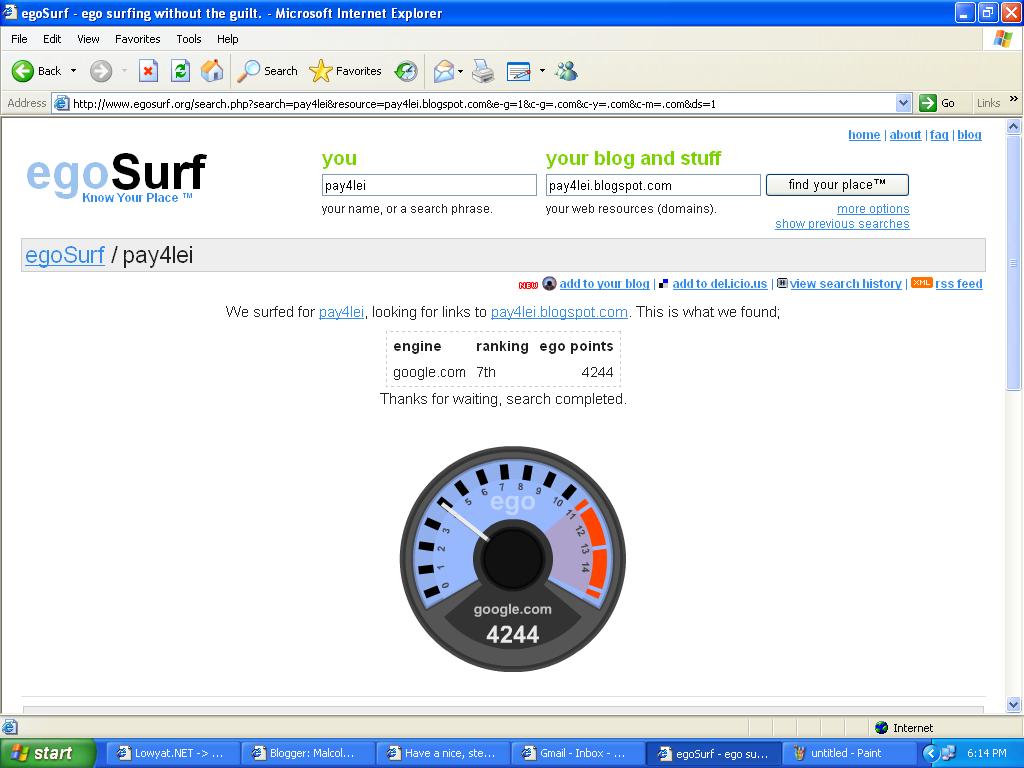
Task: Open the File menu
Action: (x=19, y=39)
